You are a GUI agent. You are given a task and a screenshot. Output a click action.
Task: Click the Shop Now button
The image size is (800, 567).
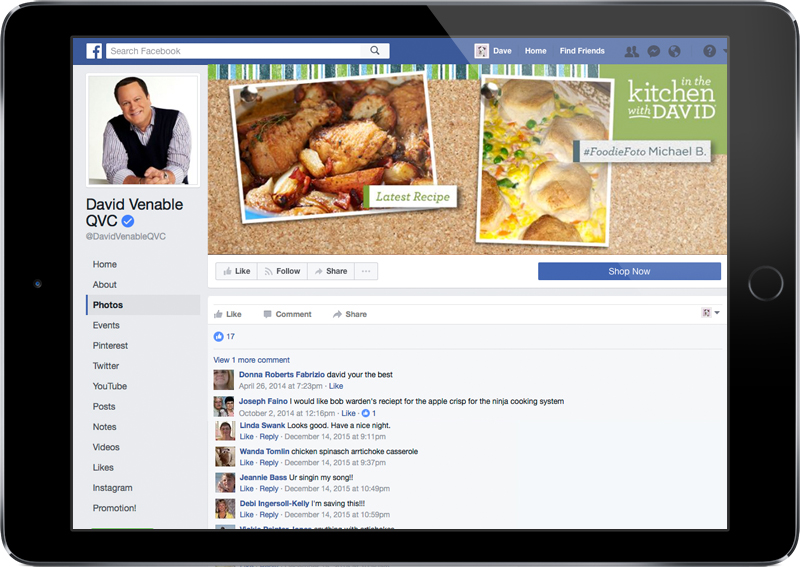(629, 271)
